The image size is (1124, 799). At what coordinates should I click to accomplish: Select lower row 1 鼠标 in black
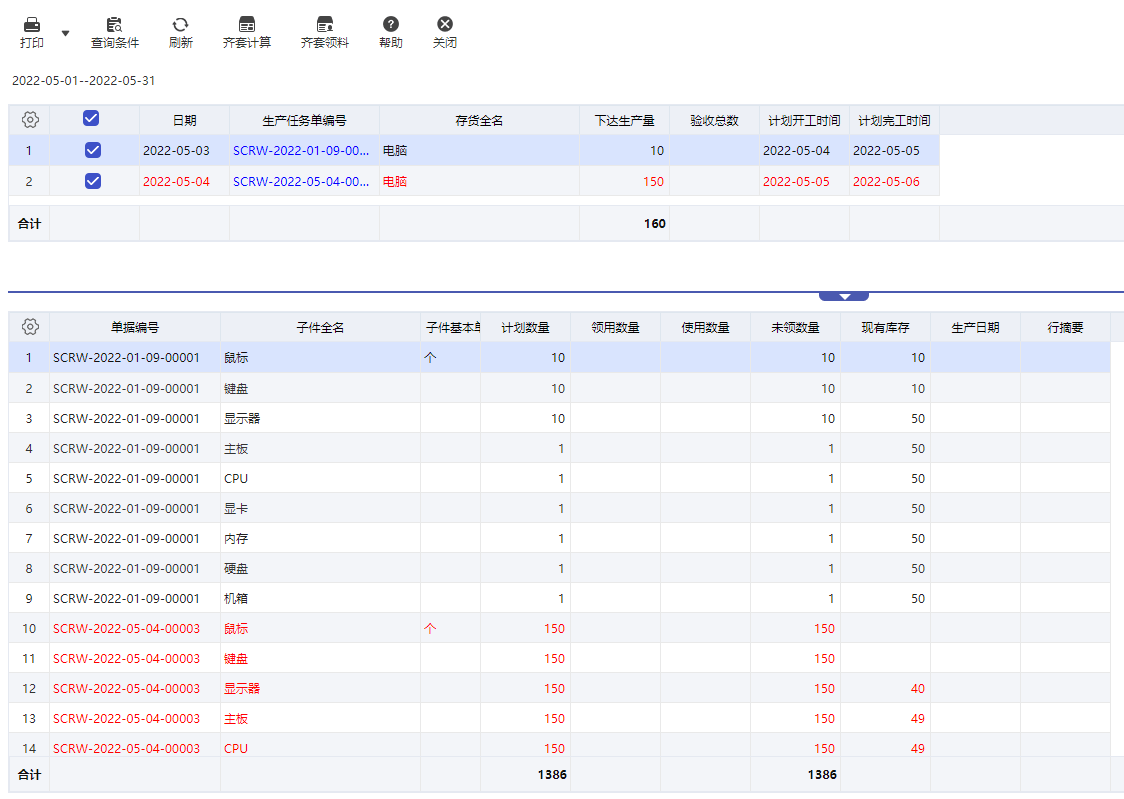(x=559, y=357)
